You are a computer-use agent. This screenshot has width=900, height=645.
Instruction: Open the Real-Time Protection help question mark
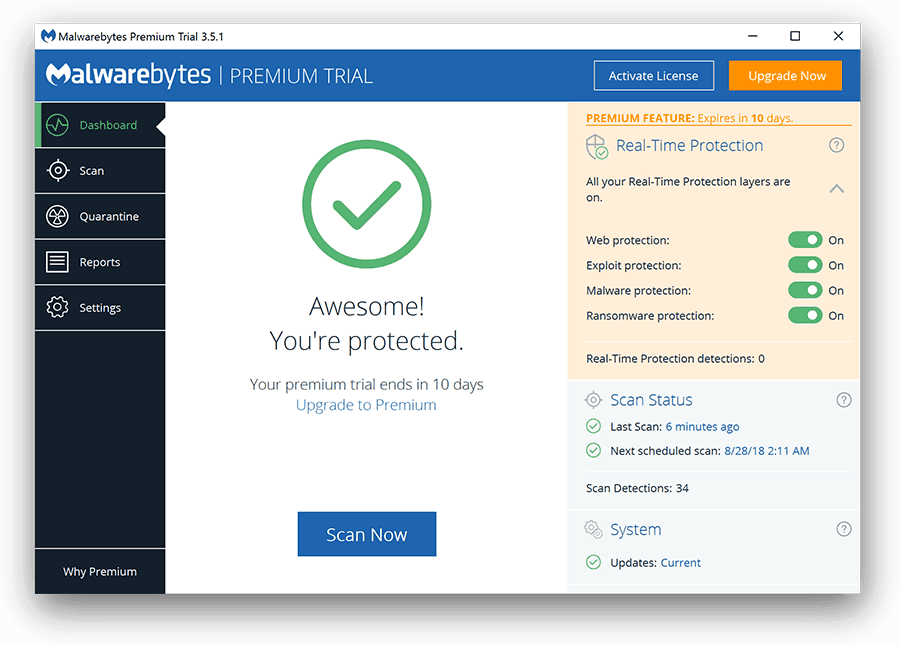tap(837, 145)
